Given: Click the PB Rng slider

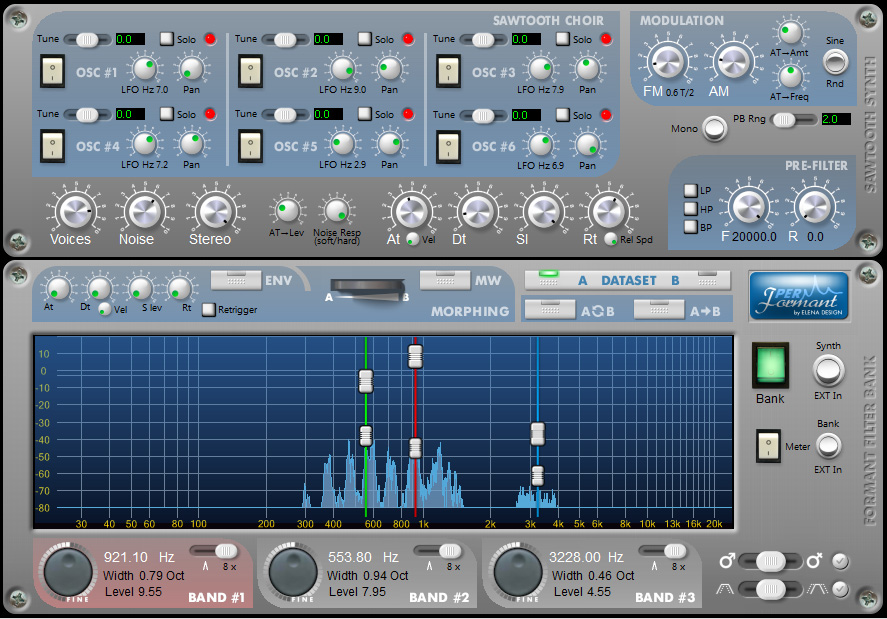Looking at the screenshot, I should [794, 119].
